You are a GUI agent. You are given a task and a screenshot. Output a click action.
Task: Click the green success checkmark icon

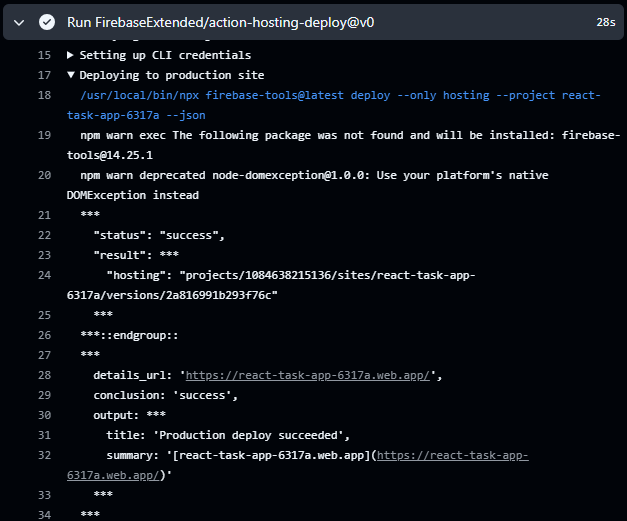click(x=47, y=22)
